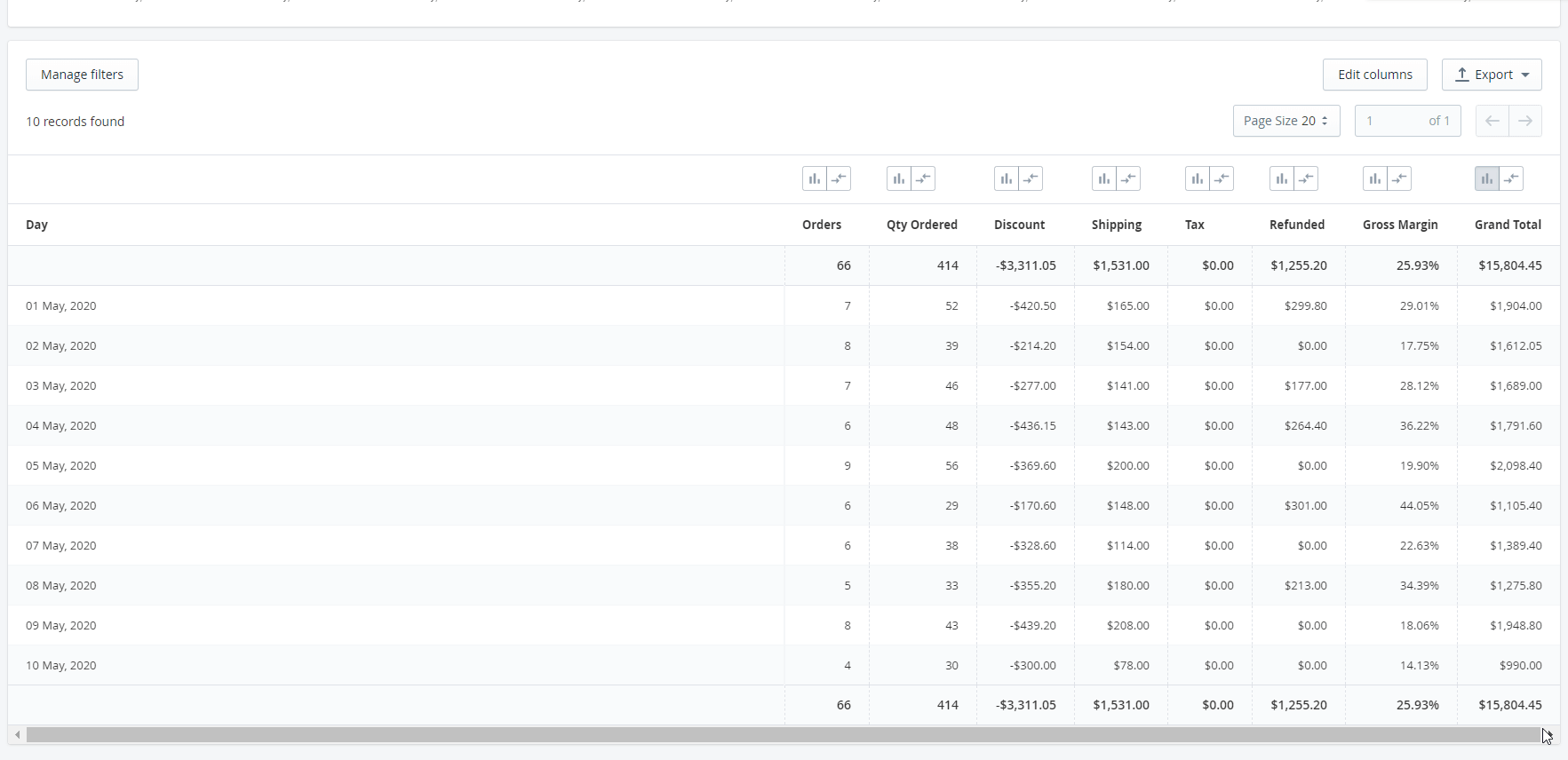Go to previous page with left arrow
The image size is (1568, 760).
click(x=1492, y=121)
